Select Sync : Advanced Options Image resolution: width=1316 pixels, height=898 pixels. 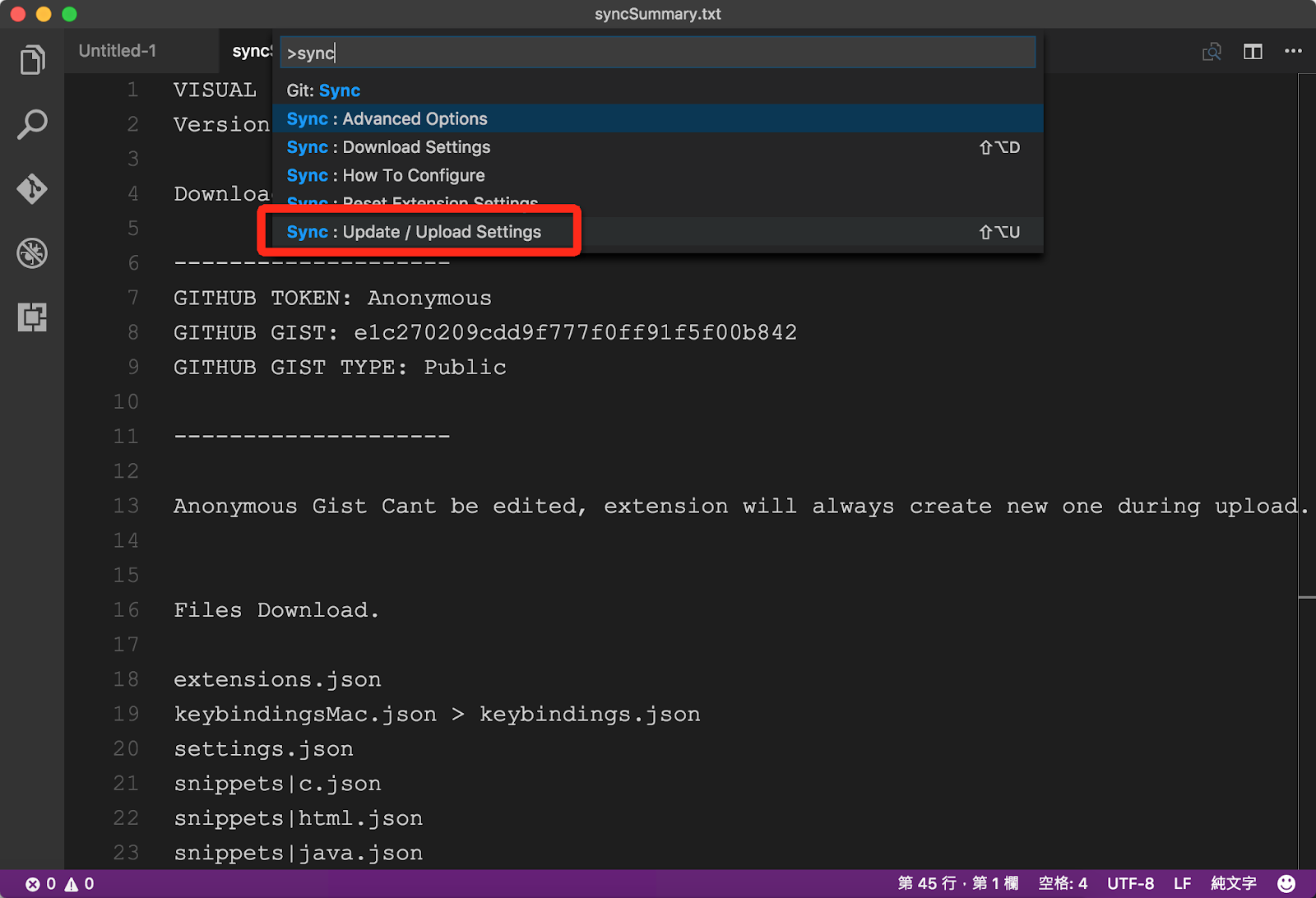coord(657,118)
